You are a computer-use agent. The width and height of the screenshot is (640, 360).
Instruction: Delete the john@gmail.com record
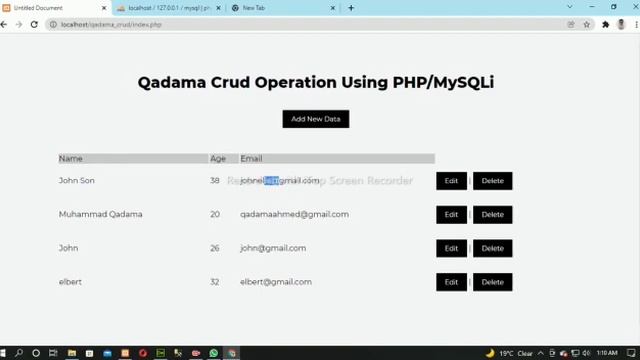[493, 249]
